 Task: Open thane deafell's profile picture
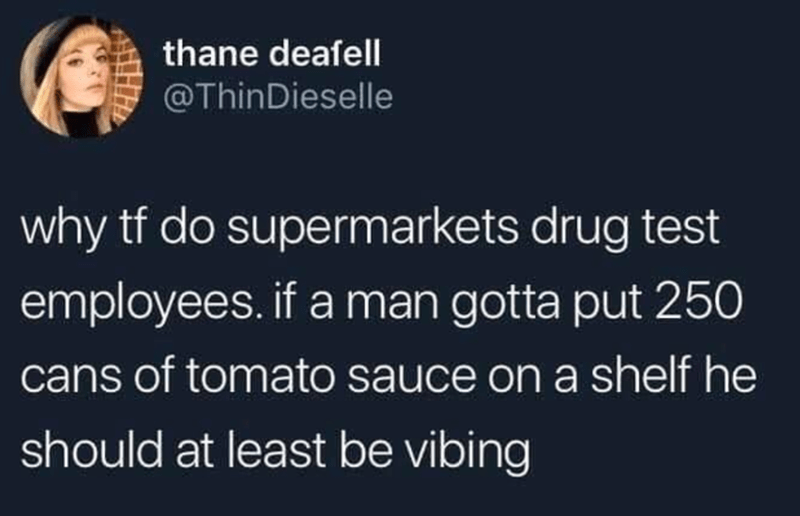pyautogui.click(x=82, y=77)
